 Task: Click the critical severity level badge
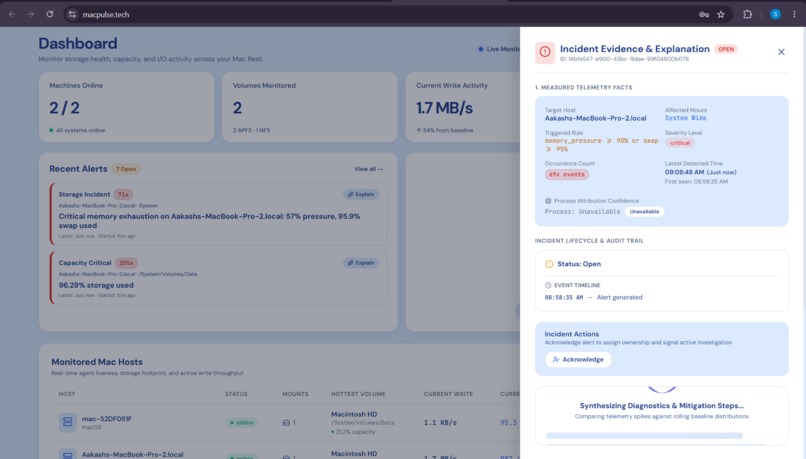[x=680, y=143]
